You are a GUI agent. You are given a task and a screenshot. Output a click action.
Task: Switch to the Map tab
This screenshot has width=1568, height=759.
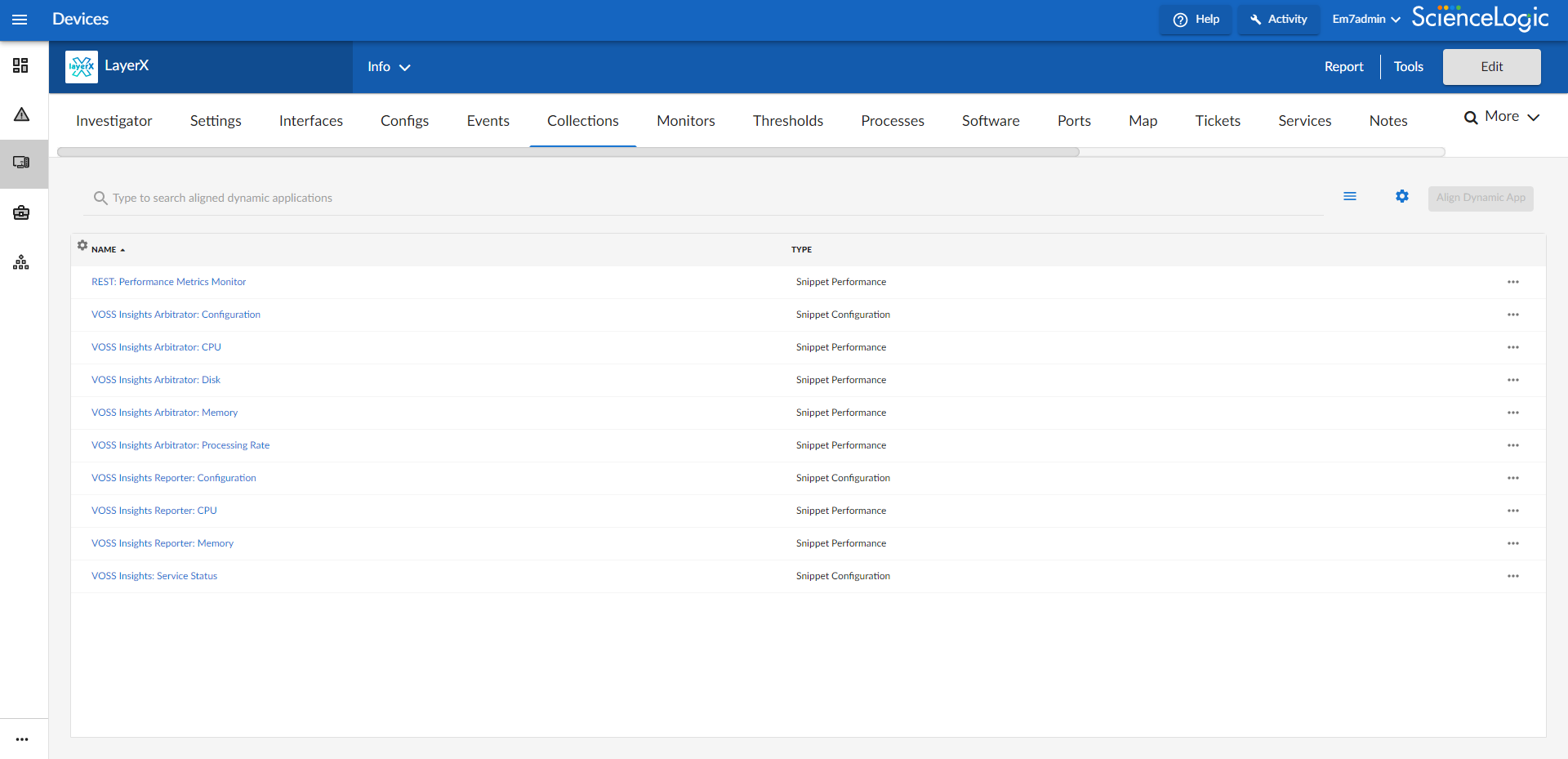click(1143, 121)
